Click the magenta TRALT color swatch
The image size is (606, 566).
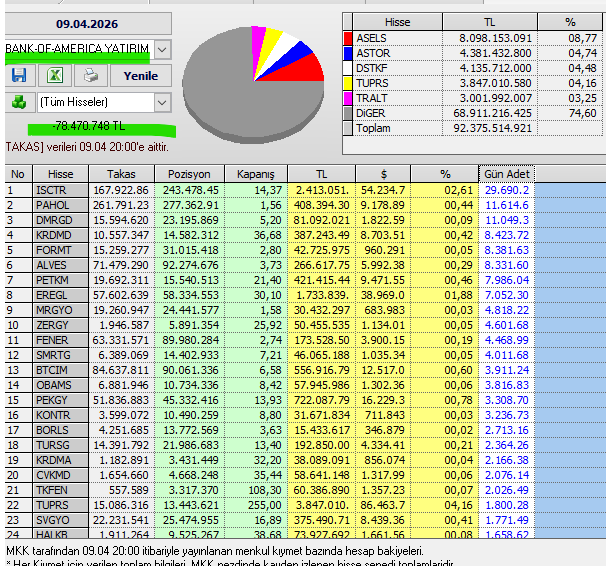point(348,99)
